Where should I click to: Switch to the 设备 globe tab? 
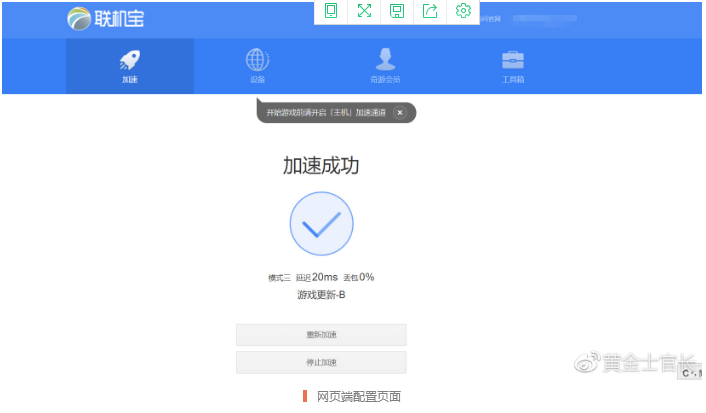[x=258, y=66]
